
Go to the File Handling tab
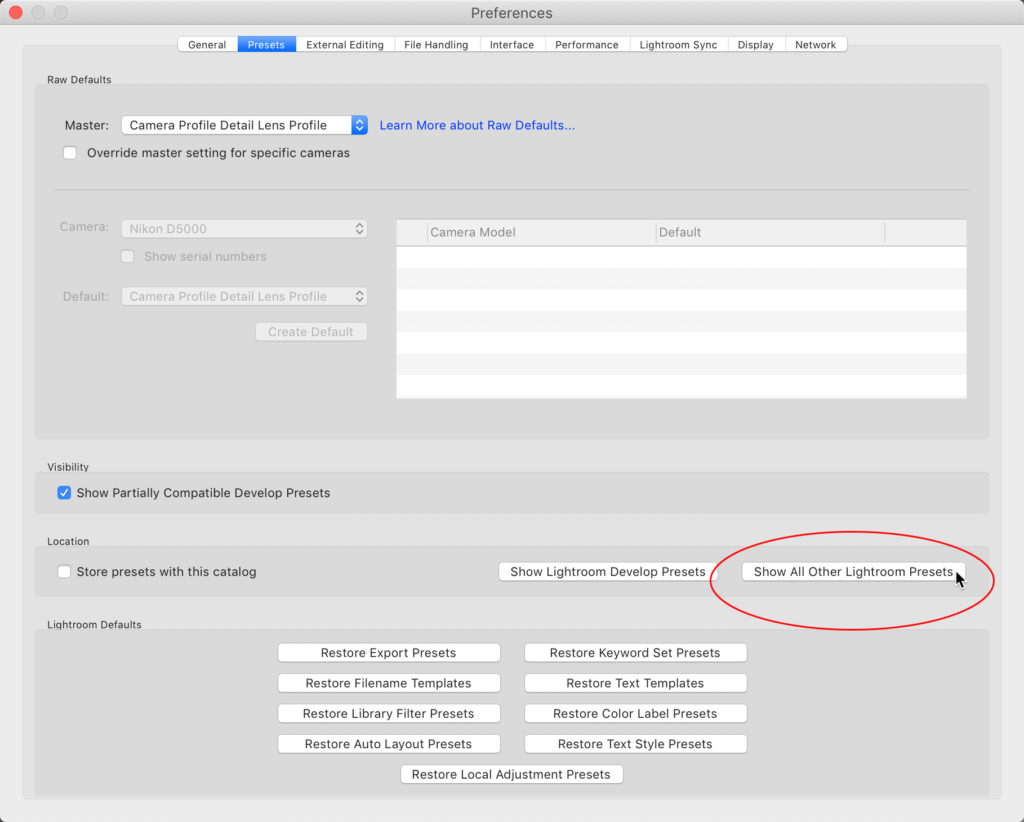click(x=437, y=44)
